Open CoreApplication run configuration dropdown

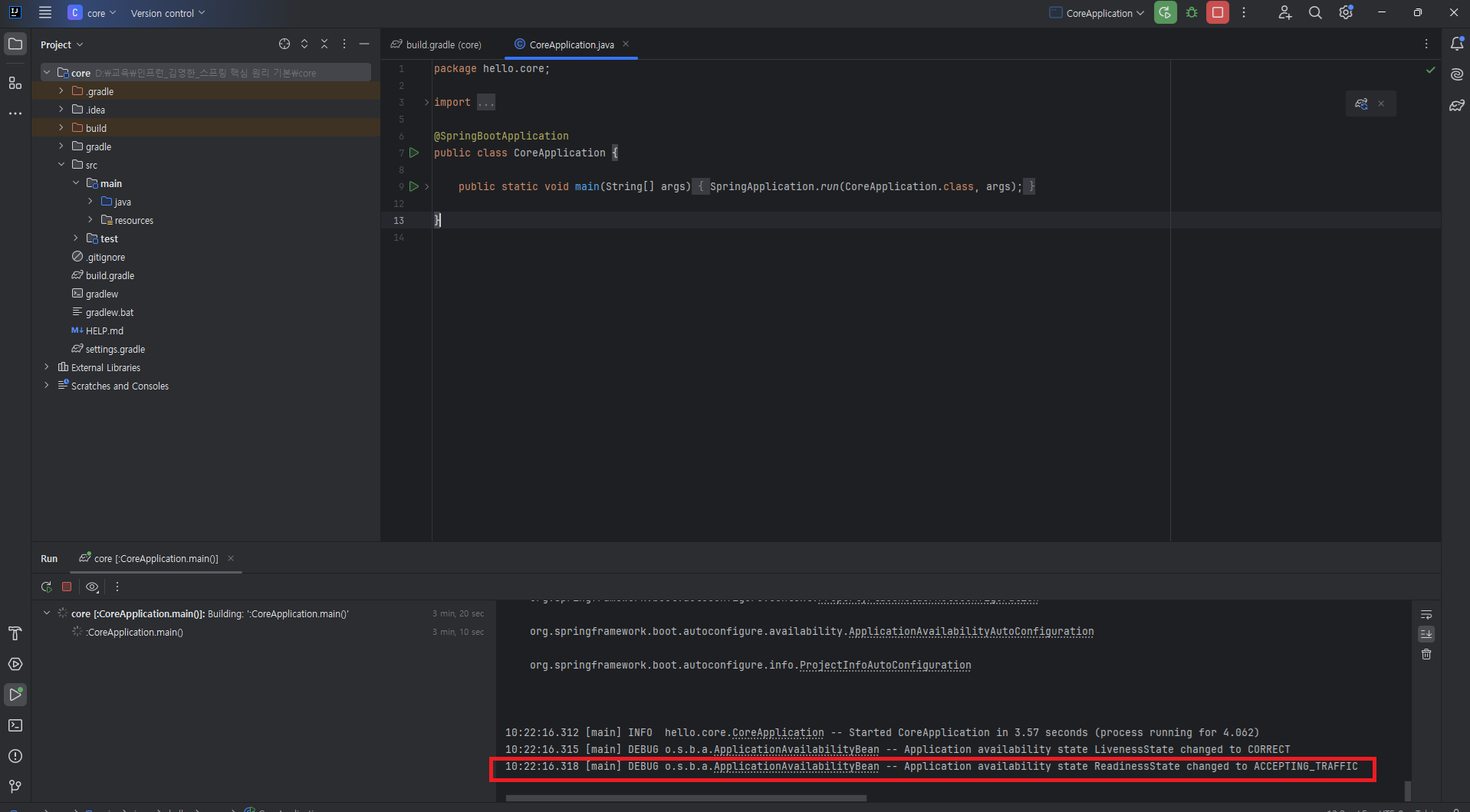[x=1097, y=12]
